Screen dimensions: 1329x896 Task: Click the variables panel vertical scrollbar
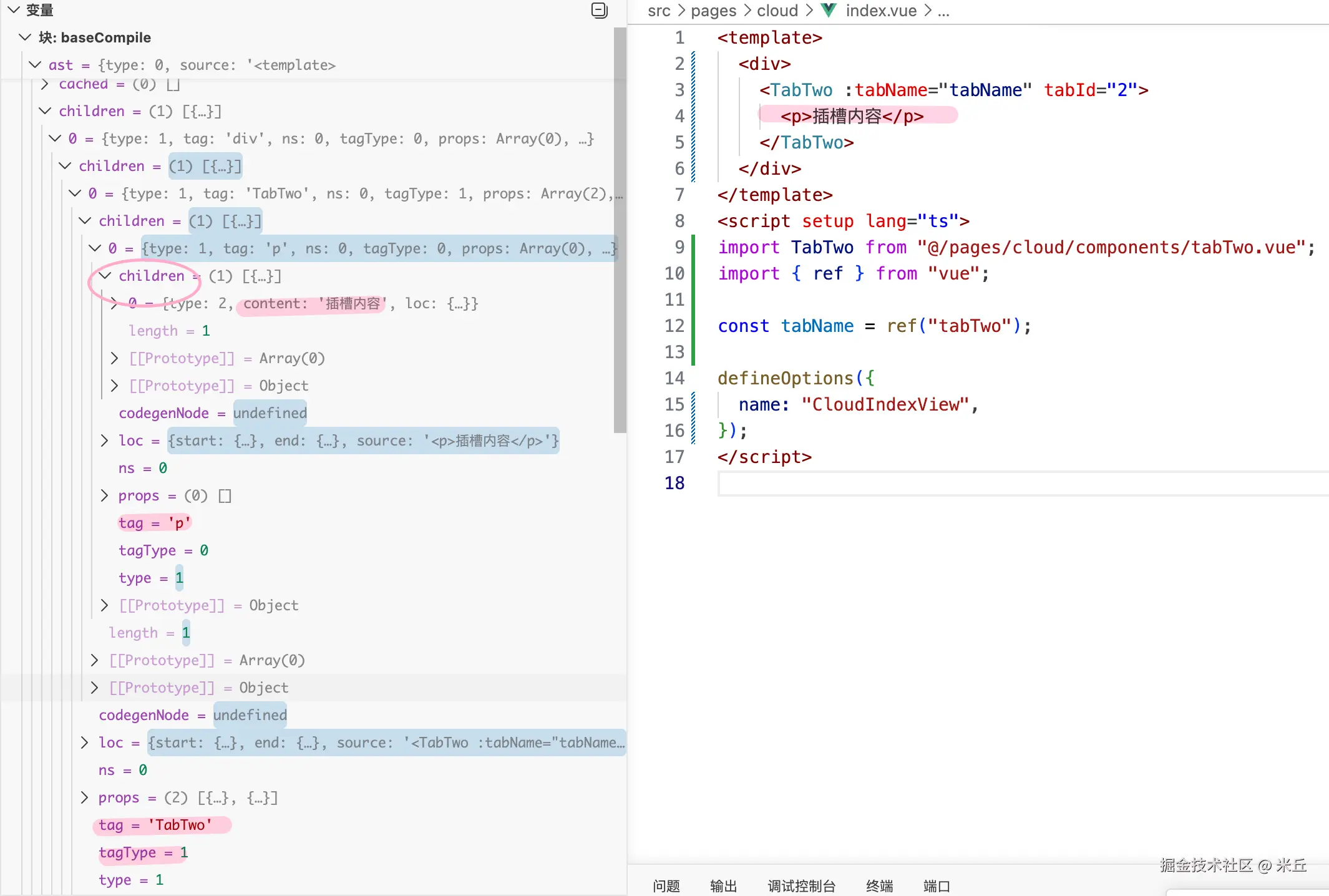pyautogui.click(x=620, y=231)
